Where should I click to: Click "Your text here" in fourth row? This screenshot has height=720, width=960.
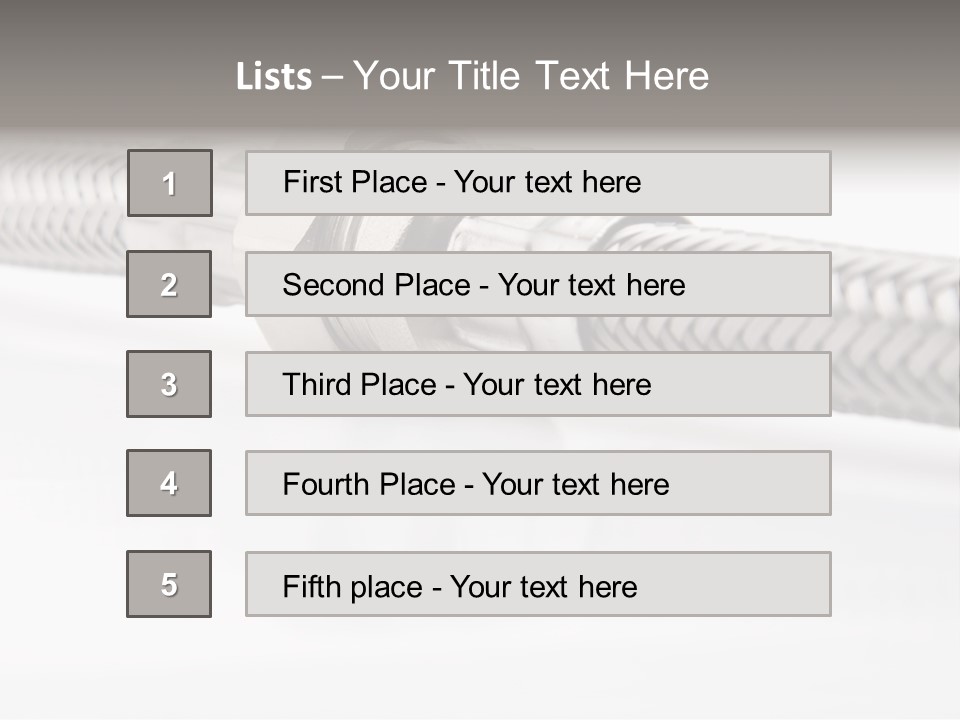click(575, 485)
